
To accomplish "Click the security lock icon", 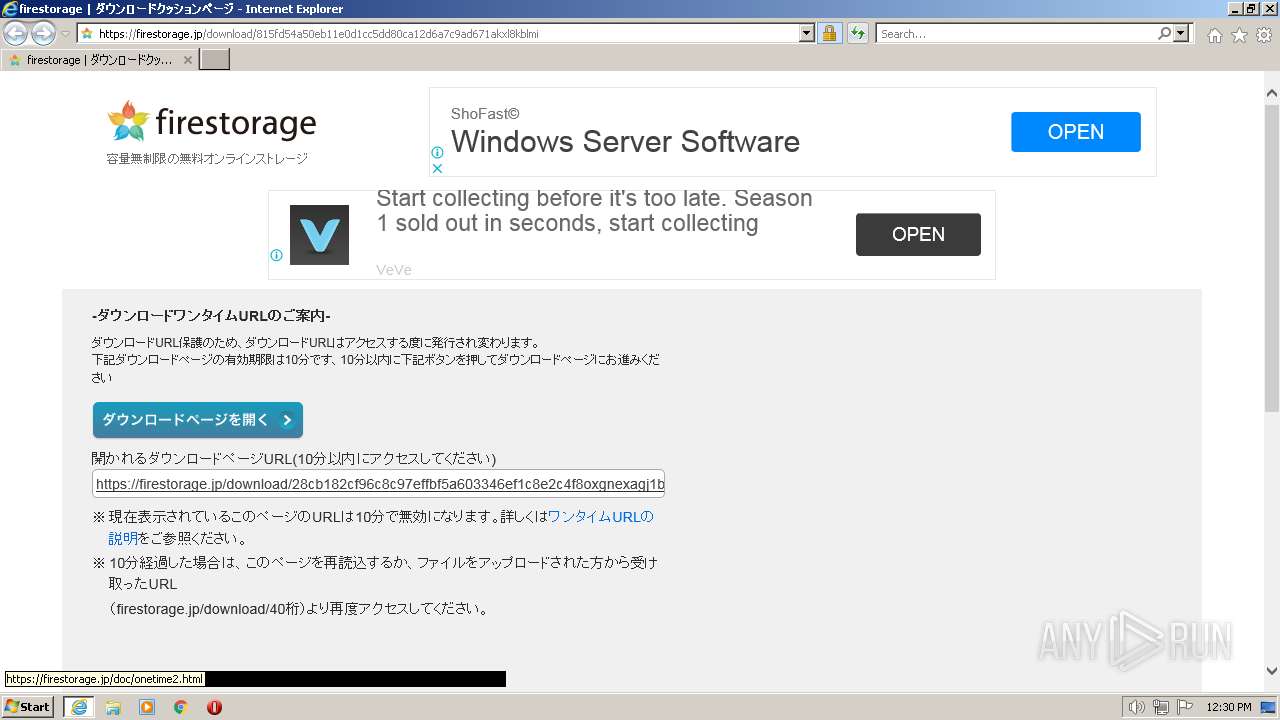I will pos(829,33).
